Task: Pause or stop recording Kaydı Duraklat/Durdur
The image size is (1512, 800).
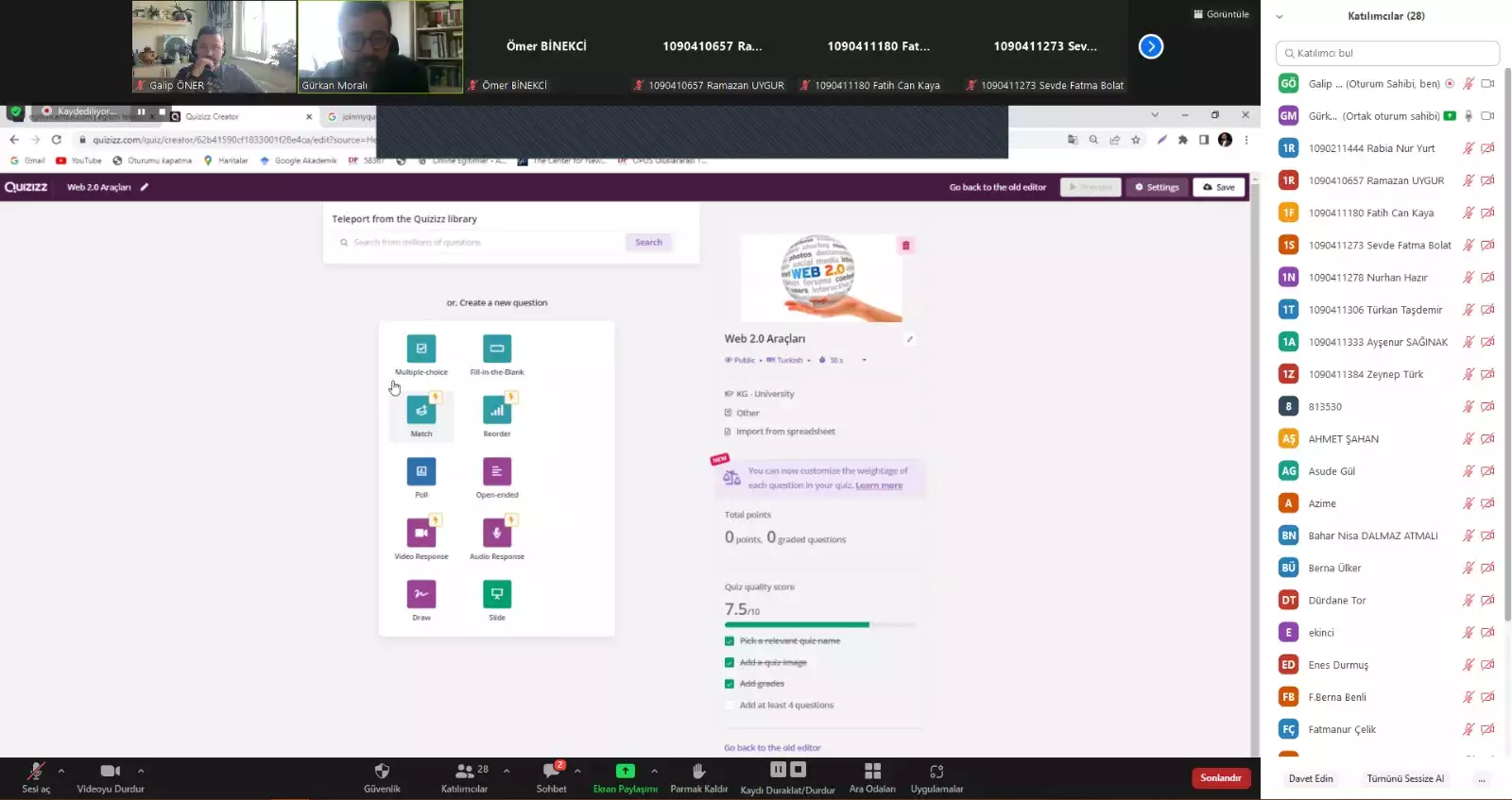Action: [787, 778]
